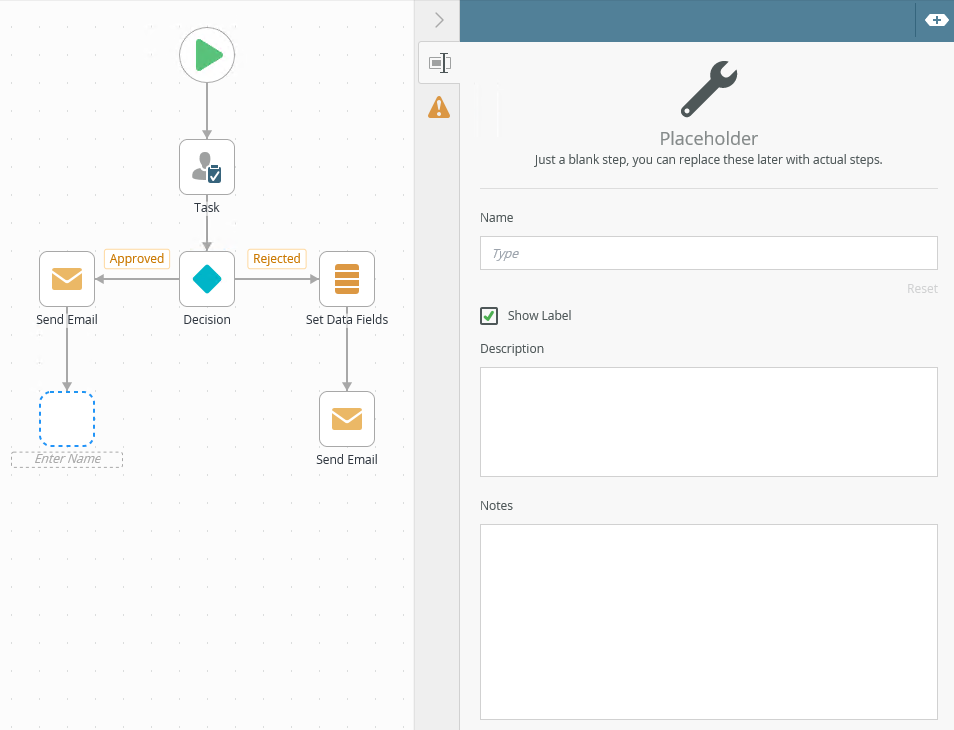Viewport: 954px width, 730px height.
Task: Click the wrench Placeholder icon
Action: (708, 90)
